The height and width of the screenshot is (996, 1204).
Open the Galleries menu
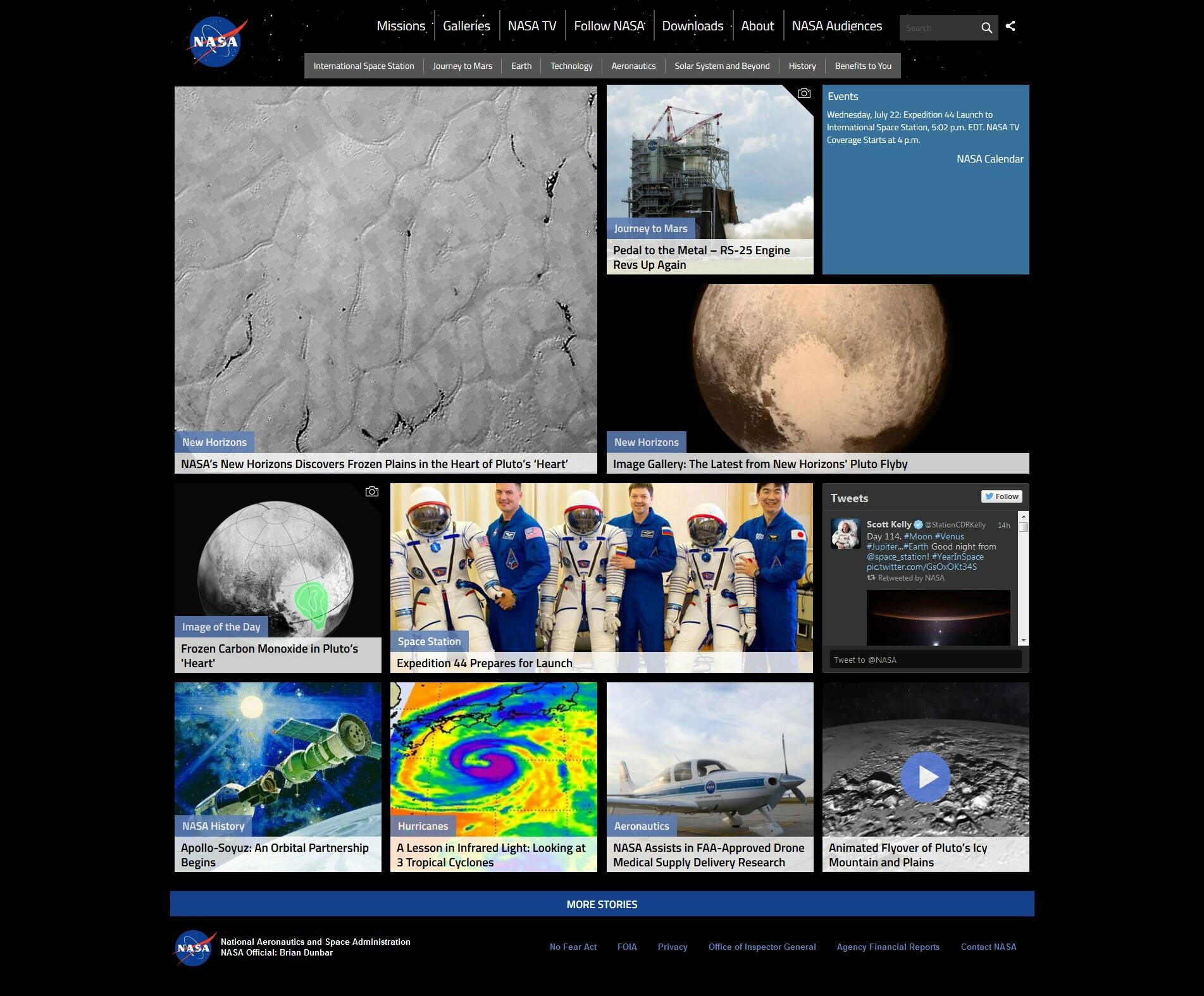(466, 26)
